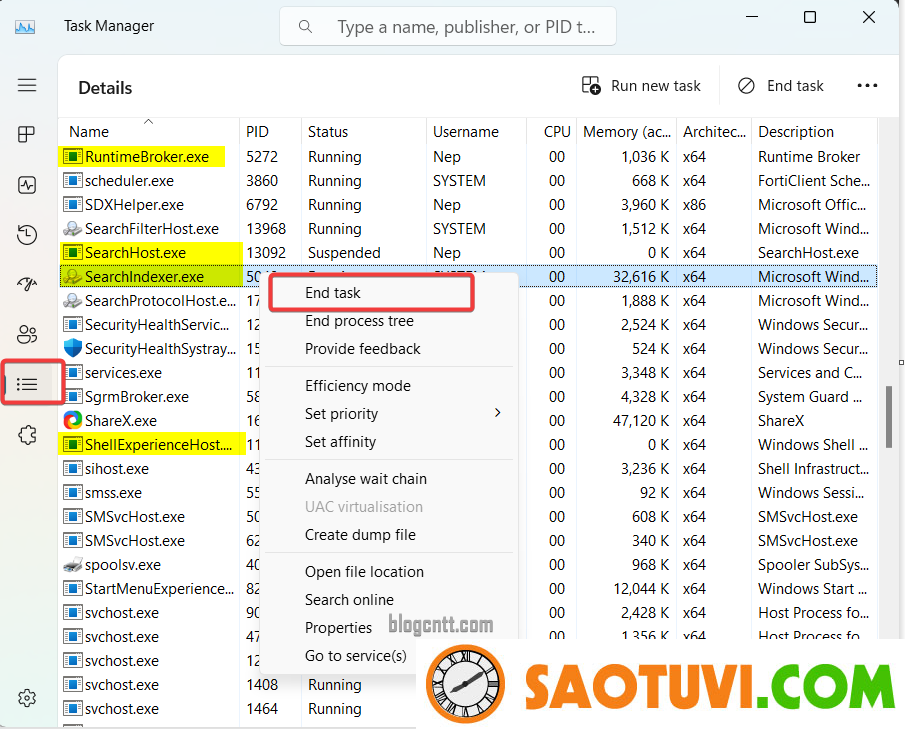Open the Startup apps page icon
The image size is (905, 729).
(x=27, y=284)
